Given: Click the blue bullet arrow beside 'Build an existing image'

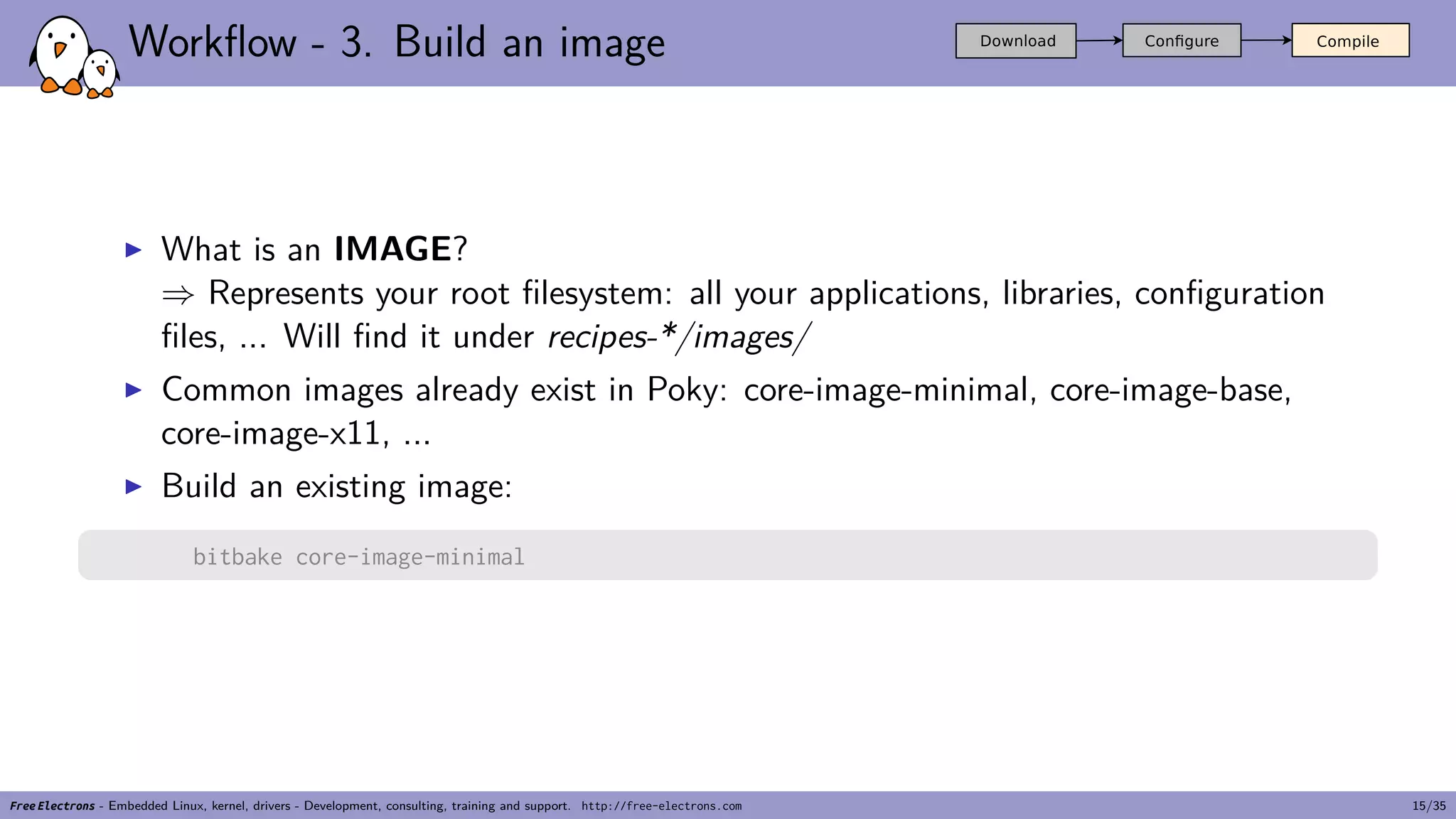Looking at the screenshot, I should click(x=134, y=486).
